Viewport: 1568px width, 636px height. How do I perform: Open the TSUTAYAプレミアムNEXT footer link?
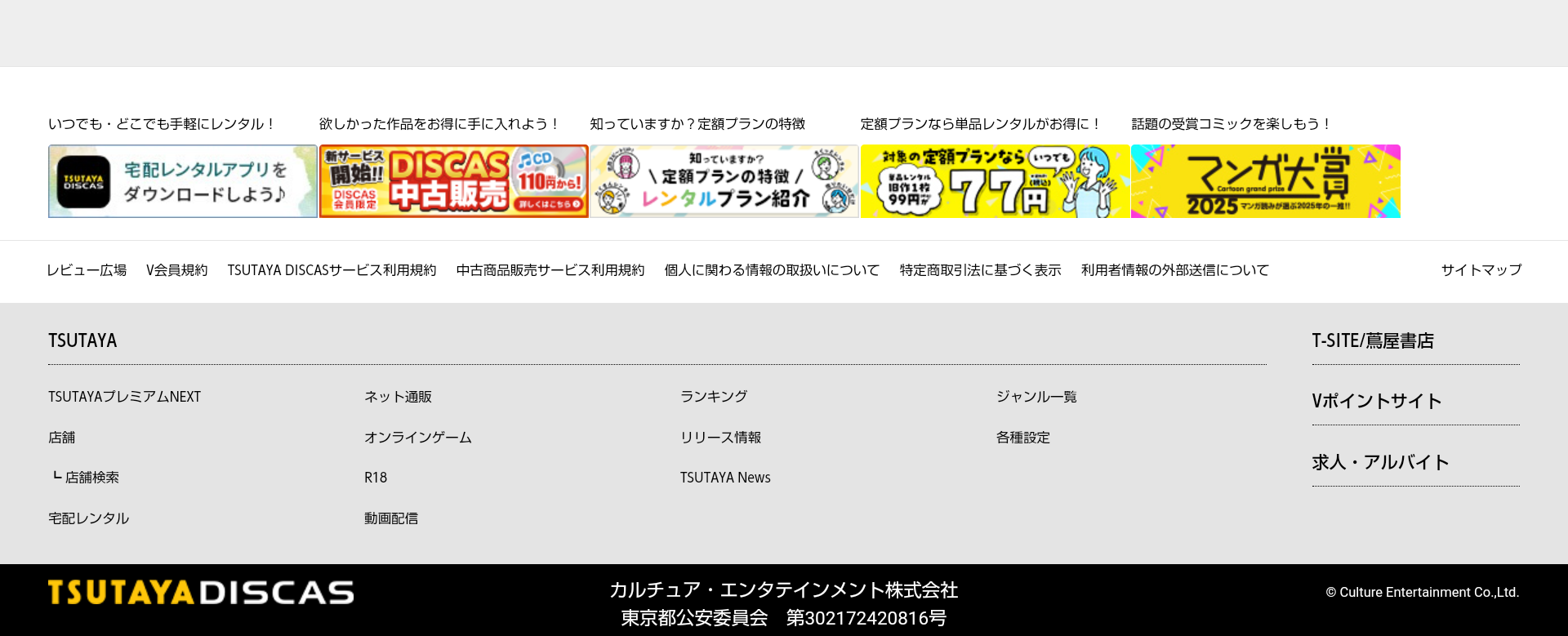coord(124,397)
